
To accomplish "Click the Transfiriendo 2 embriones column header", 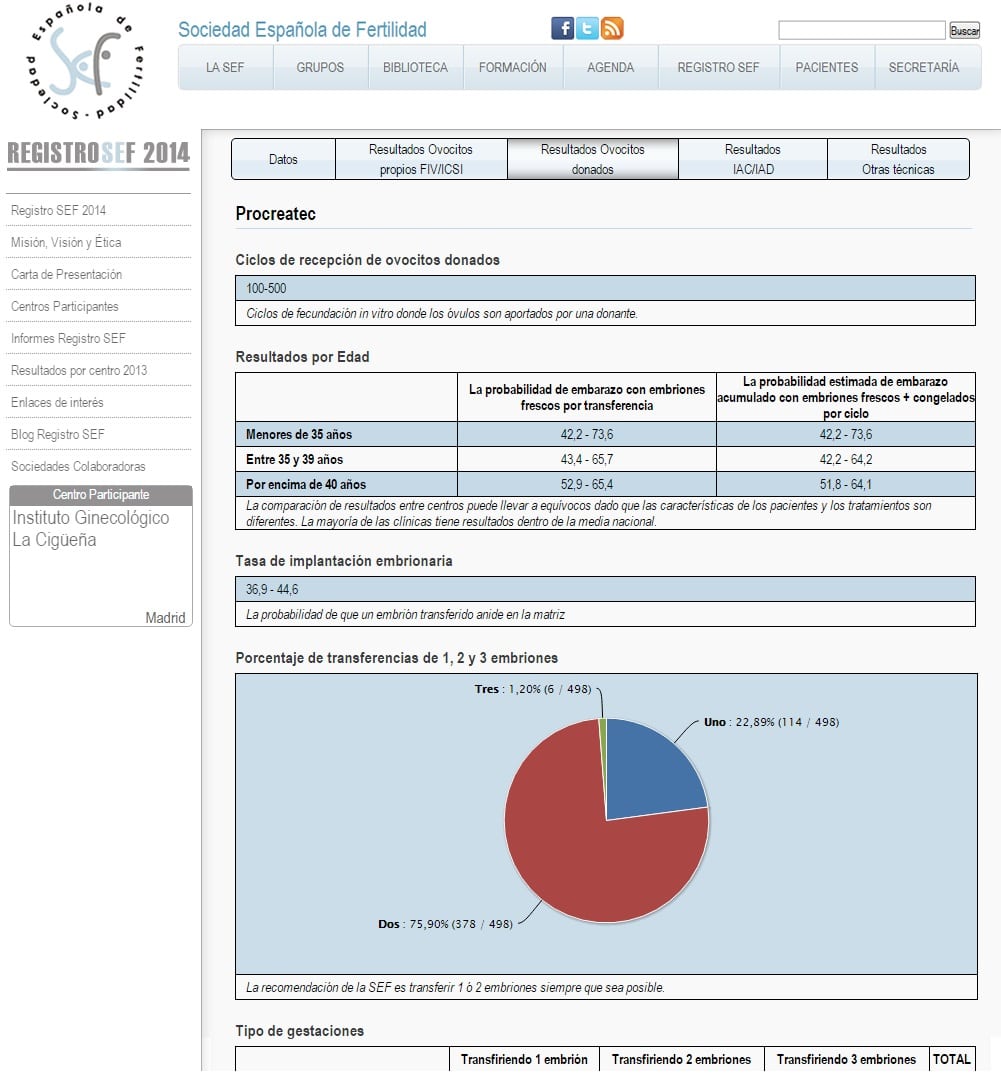I will click(x=682, y=1059).
